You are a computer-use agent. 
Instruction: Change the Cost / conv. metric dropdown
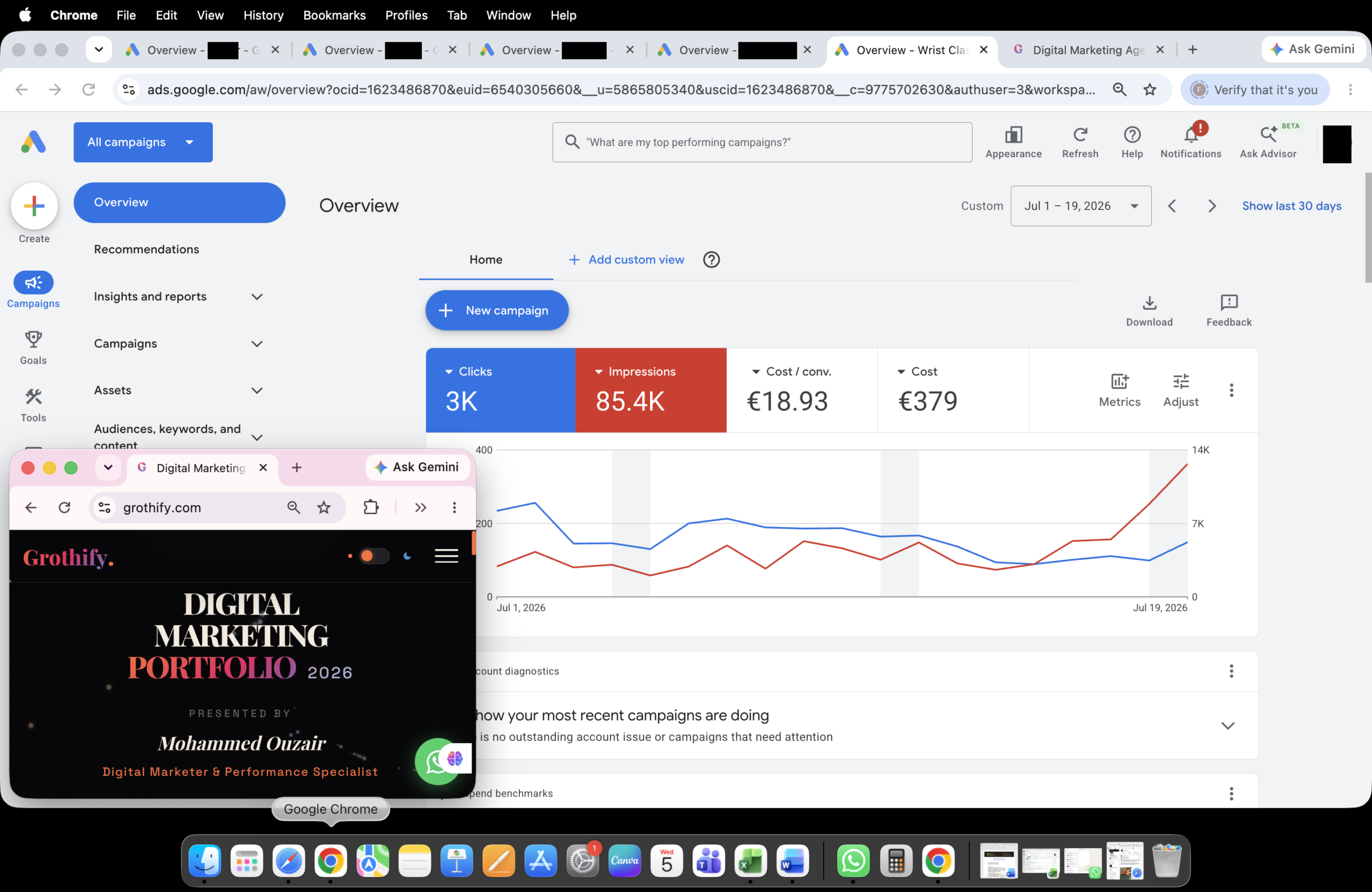point(791,372)
